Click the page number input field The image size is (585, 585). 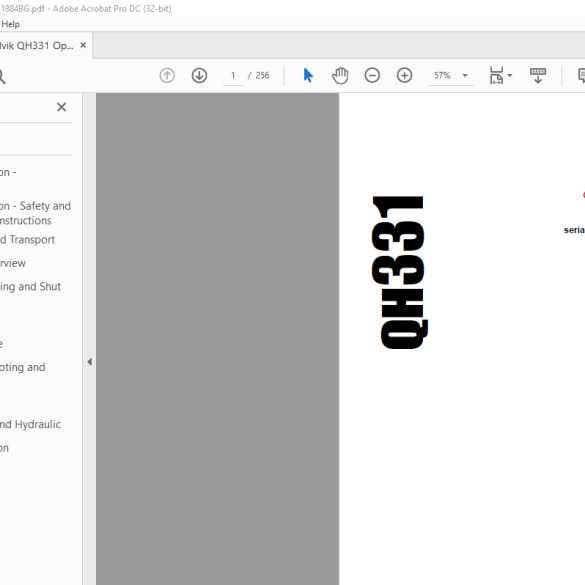point(233,76)
